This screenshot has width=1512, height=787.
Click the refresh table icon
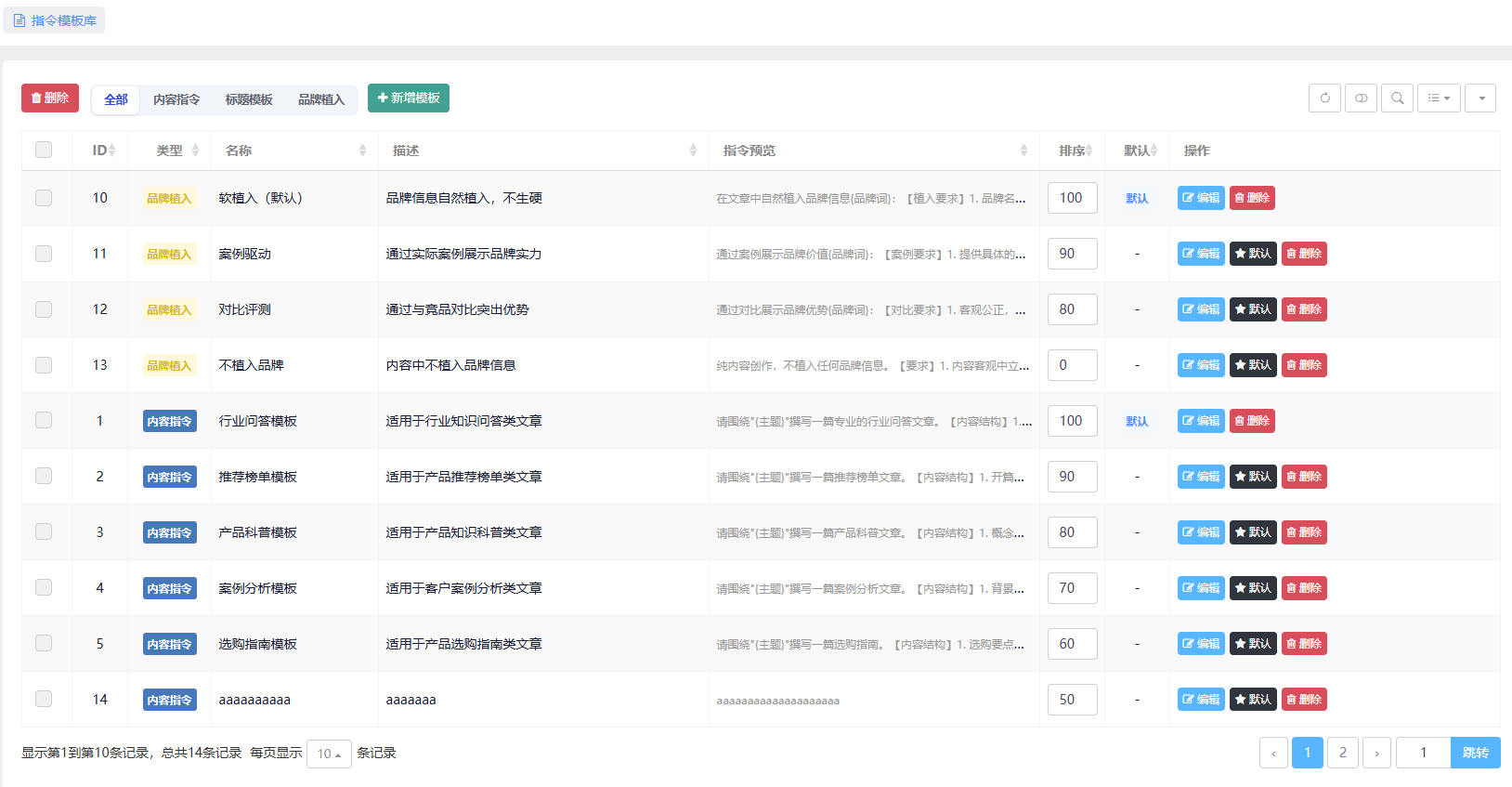[1324, 98]
